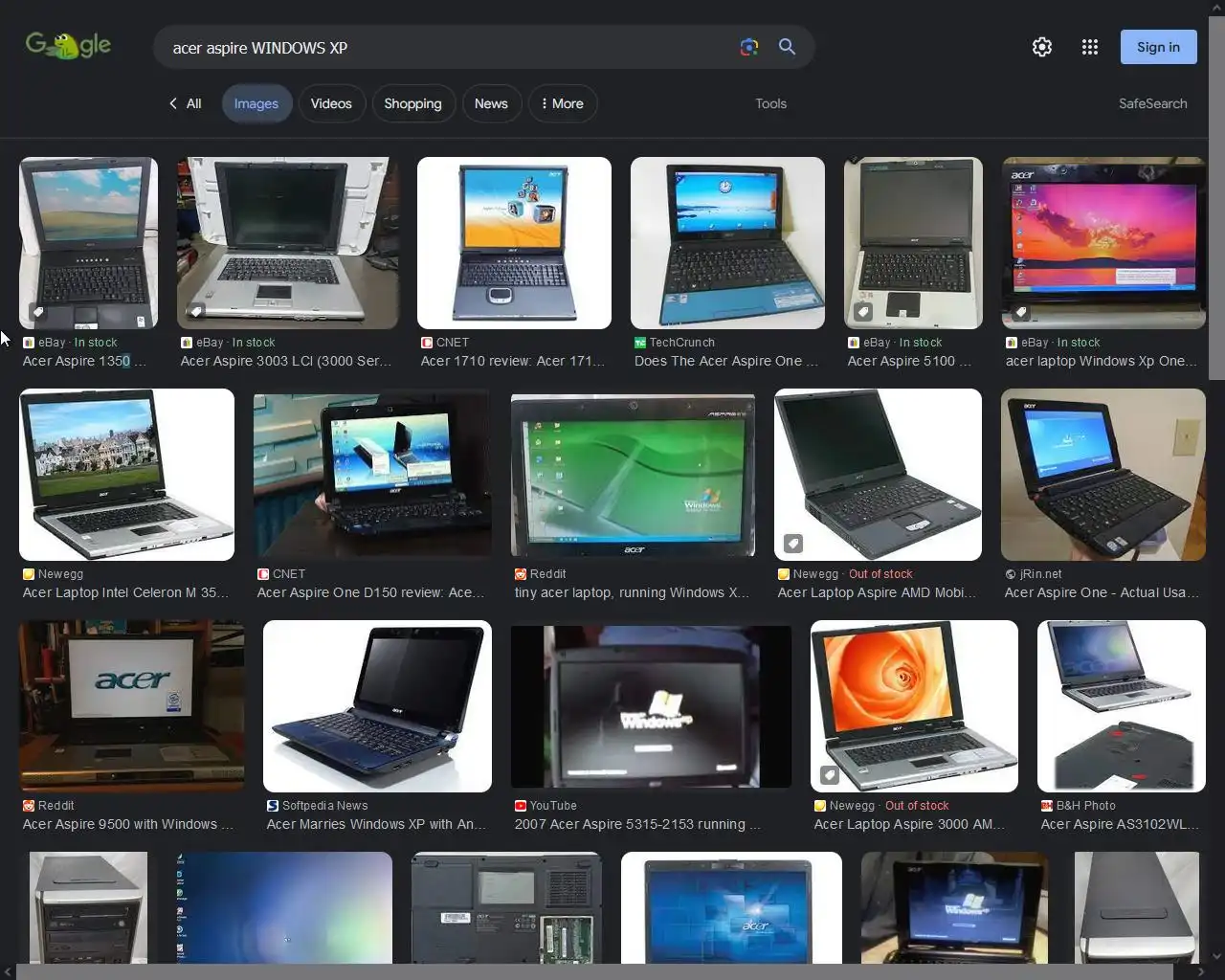Viewport: 1225px width, 980px height.
Task: Open tiny acer laptop Reddit thumbnail
Action: pyautogui.click(x=633, y=475)
